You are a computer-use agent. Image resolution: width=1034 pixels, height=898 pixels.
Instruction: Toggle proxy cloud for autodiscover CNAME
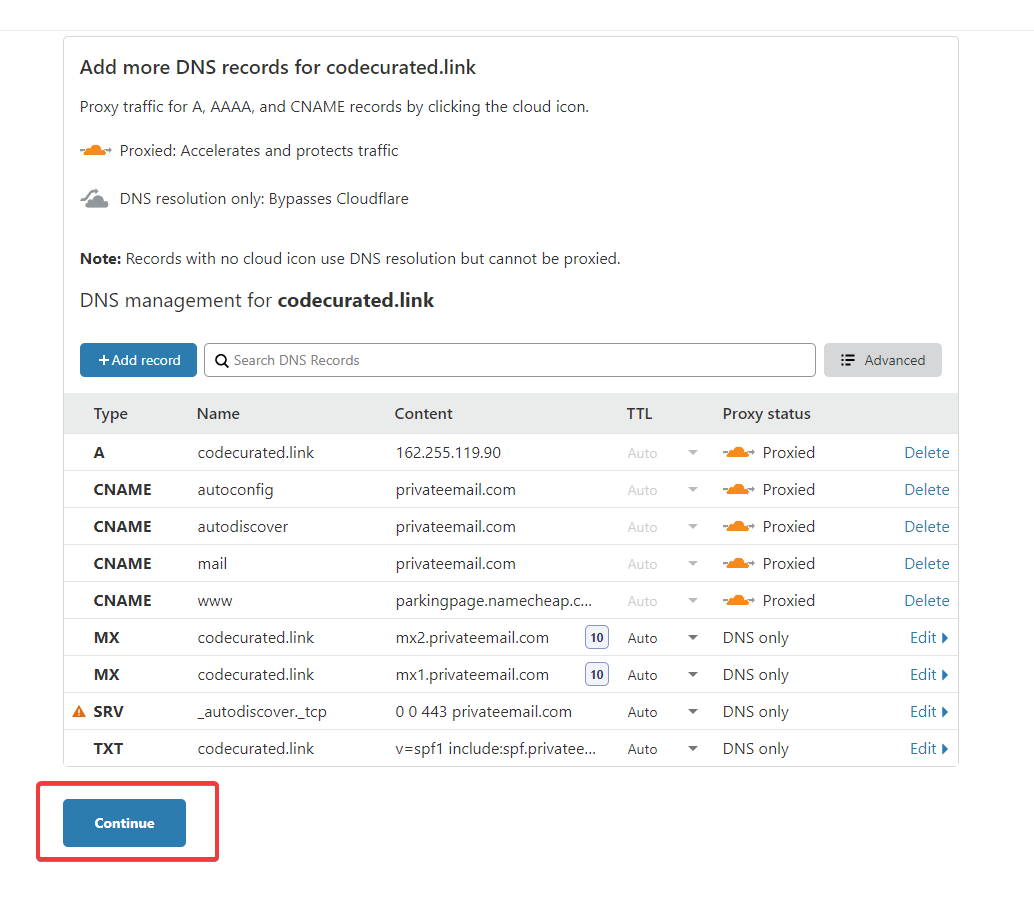(739, 526)
